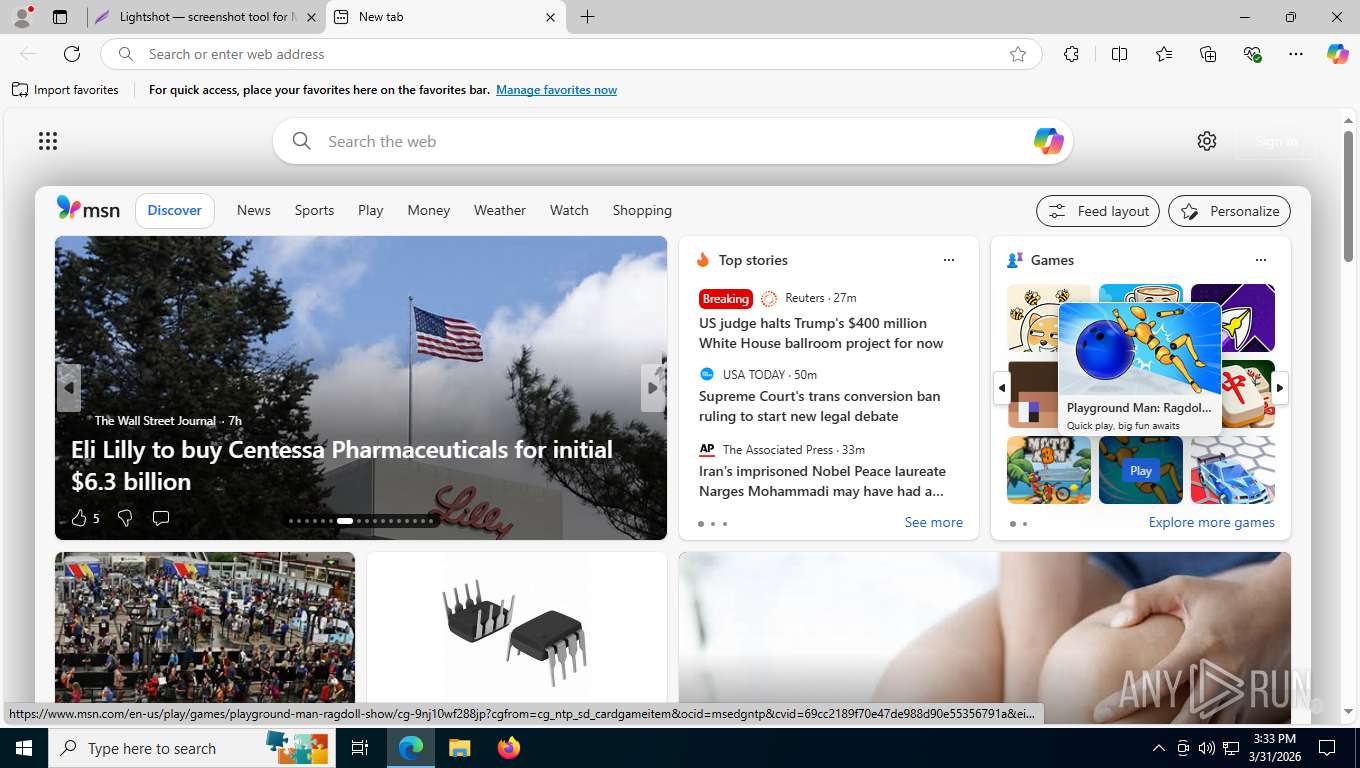Viewport: 1360px width, 768px height.
Task: Open the Copilot sidebar icon in Edge toolbar
Action: point(1337,54)
